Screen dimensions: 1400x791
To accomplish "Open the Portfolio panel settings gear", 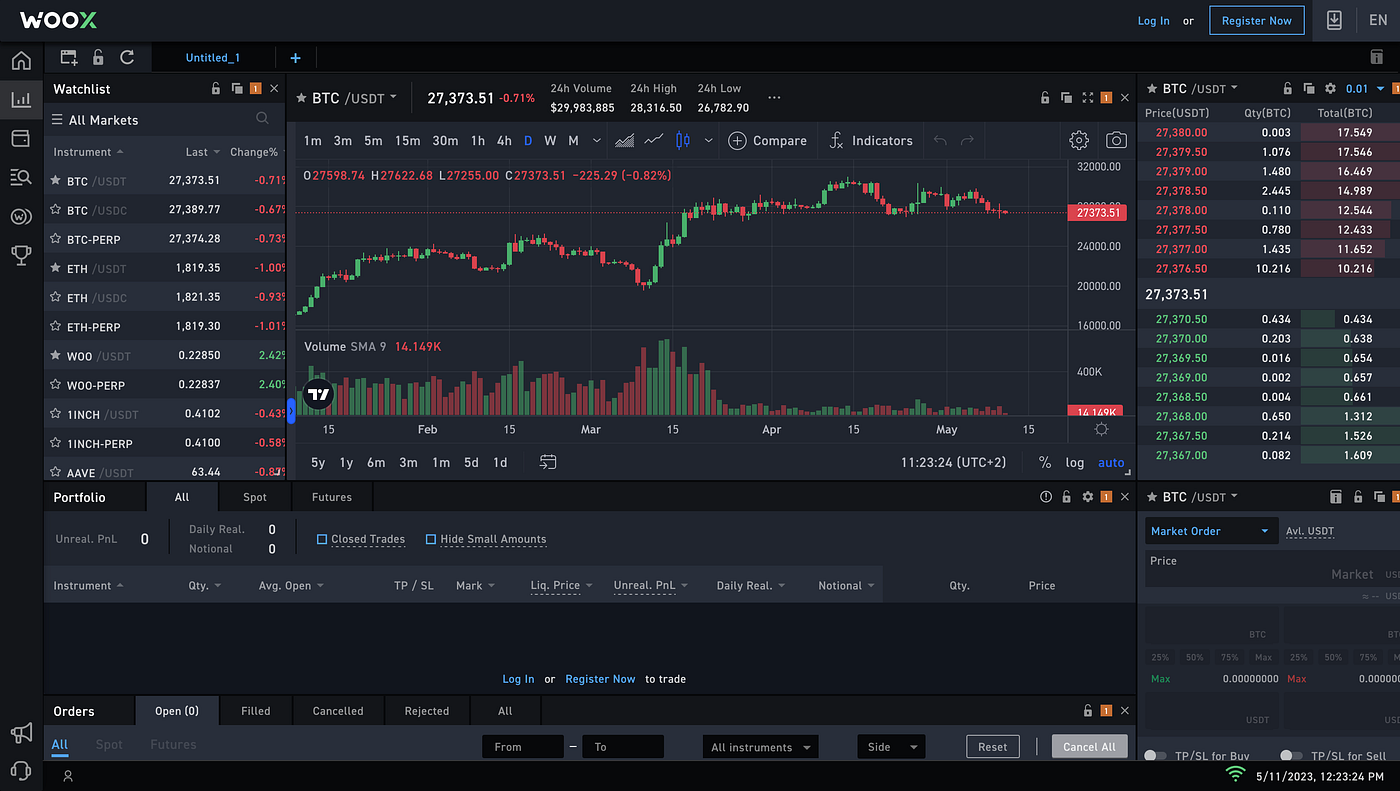I will click(x=1088, y=497).
